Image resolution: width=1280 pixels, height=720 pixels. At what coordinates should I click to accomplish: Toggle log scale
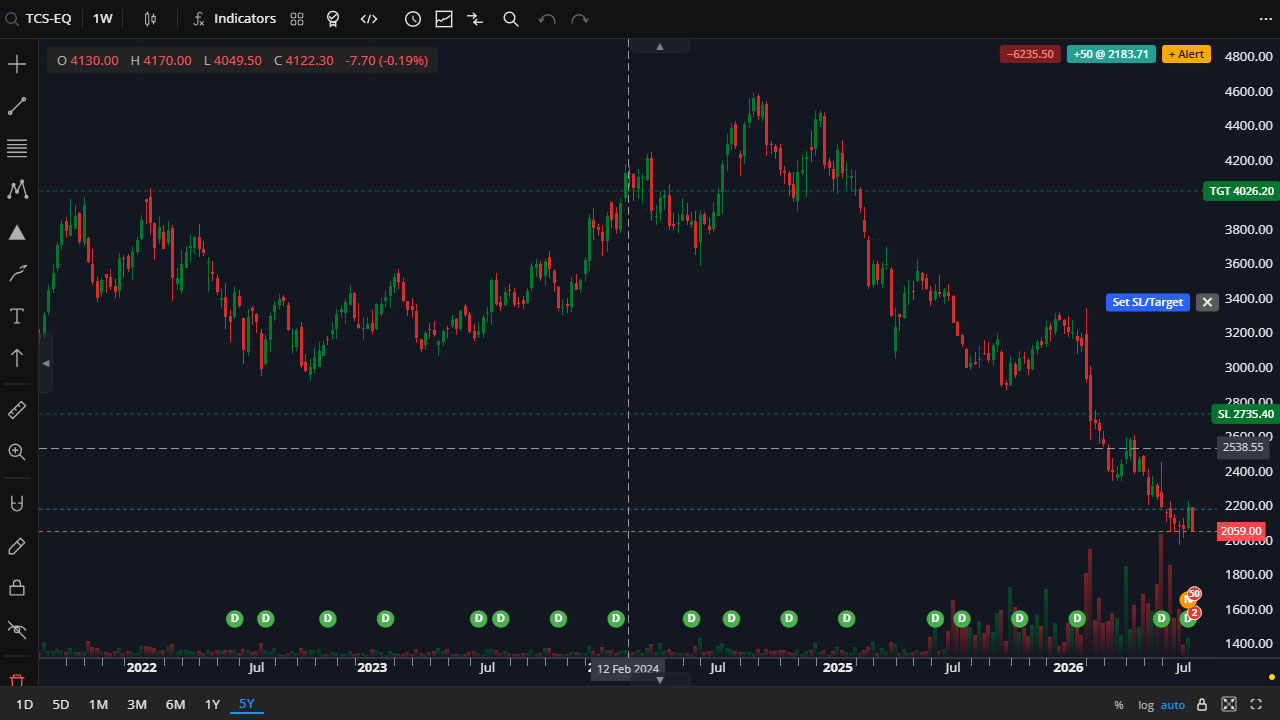coord(1145,705)
